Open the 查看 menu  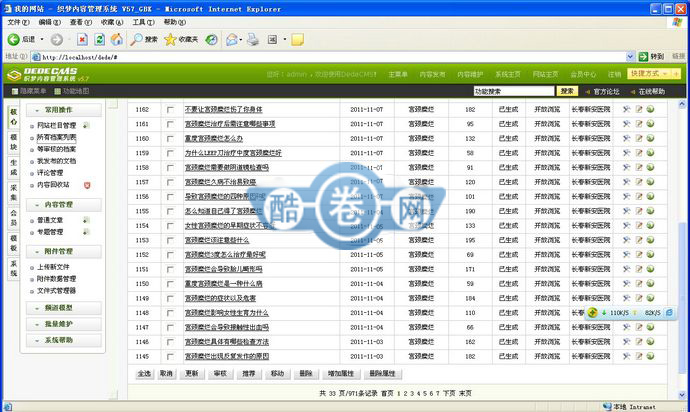tap(81, 22)
